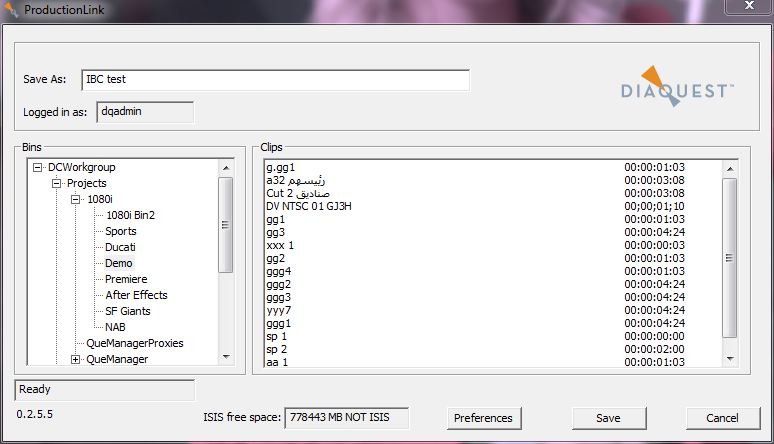774x444 pixels.
Task: Close the ProductionLink window
Action: [x=749, y=6]
